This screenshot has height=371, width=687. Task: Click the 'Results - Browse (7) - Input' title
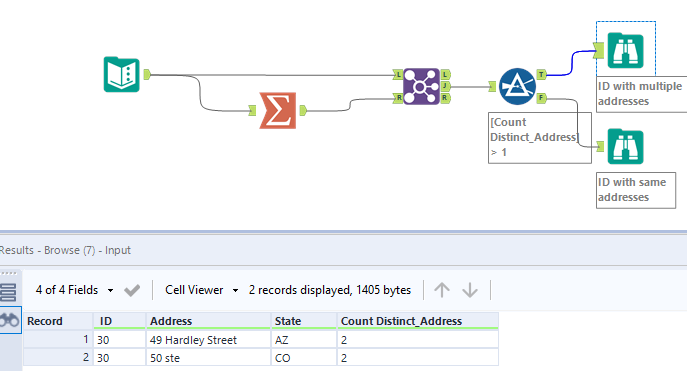(x=65, y=250)
